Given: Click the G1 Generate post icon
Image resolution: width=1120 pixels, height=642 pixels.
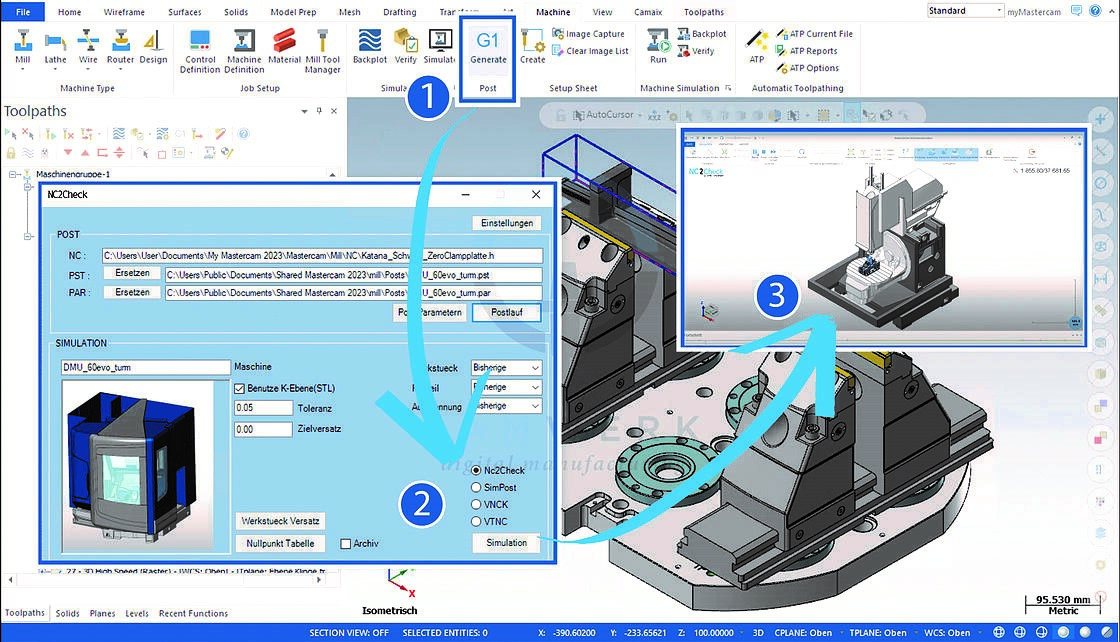Looking at the screenshot, I should point(487,47).
